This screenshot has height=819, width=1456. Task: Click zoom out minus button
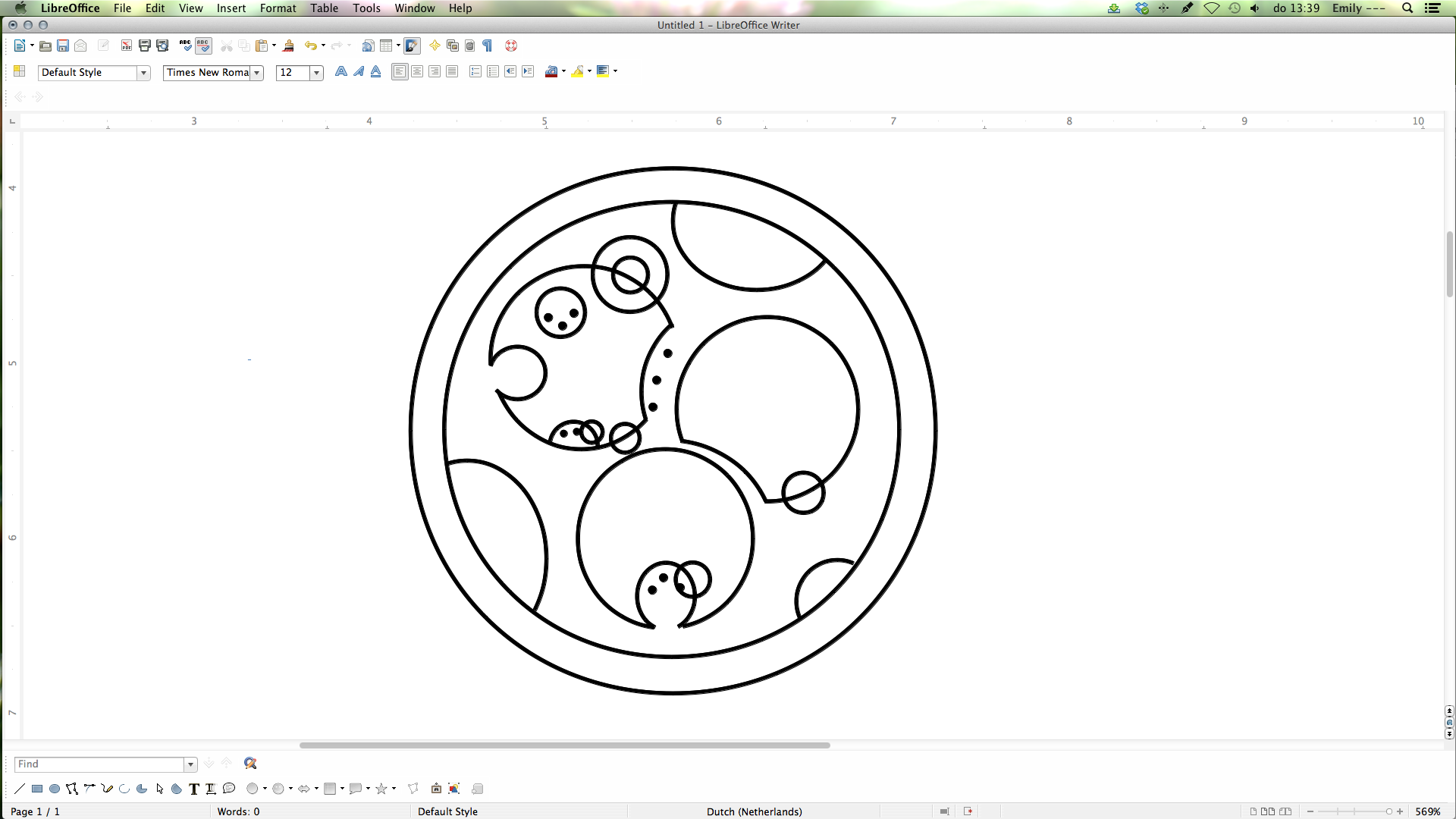[x=1310, y=811]
